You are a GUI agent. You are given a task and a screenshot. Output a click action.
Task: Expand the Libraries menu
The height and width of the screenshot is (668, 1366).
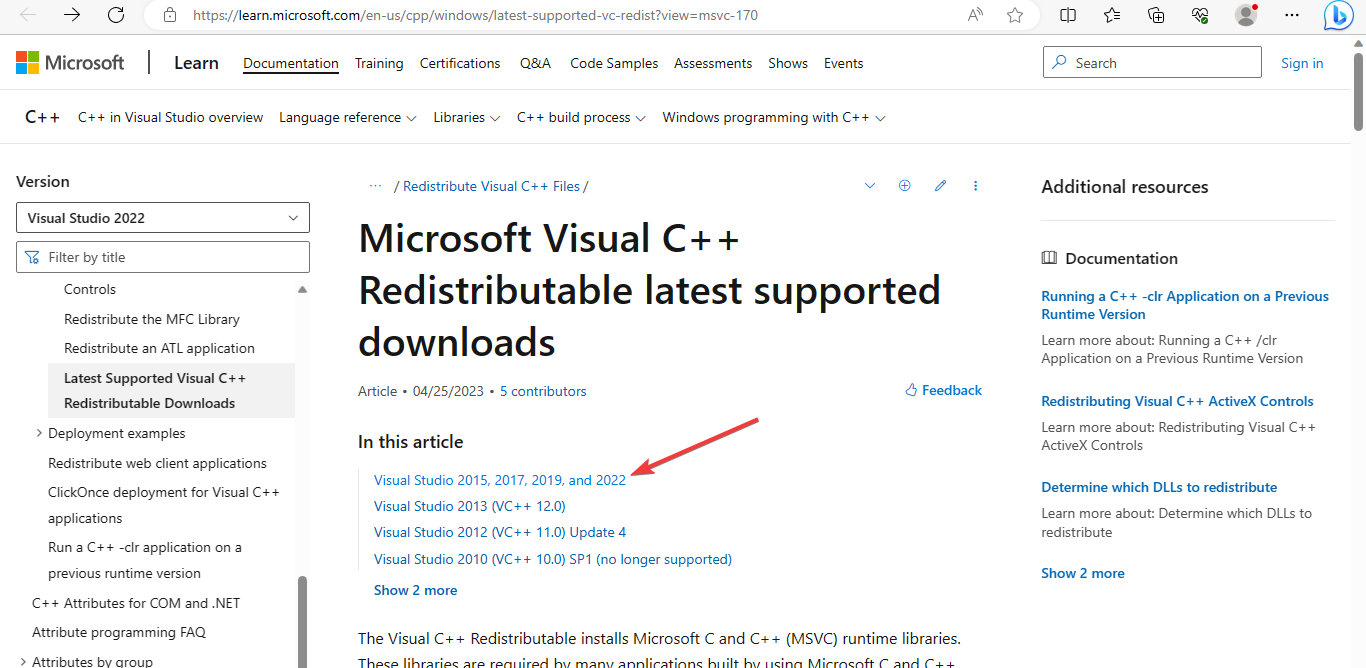[x=466, y=117]
